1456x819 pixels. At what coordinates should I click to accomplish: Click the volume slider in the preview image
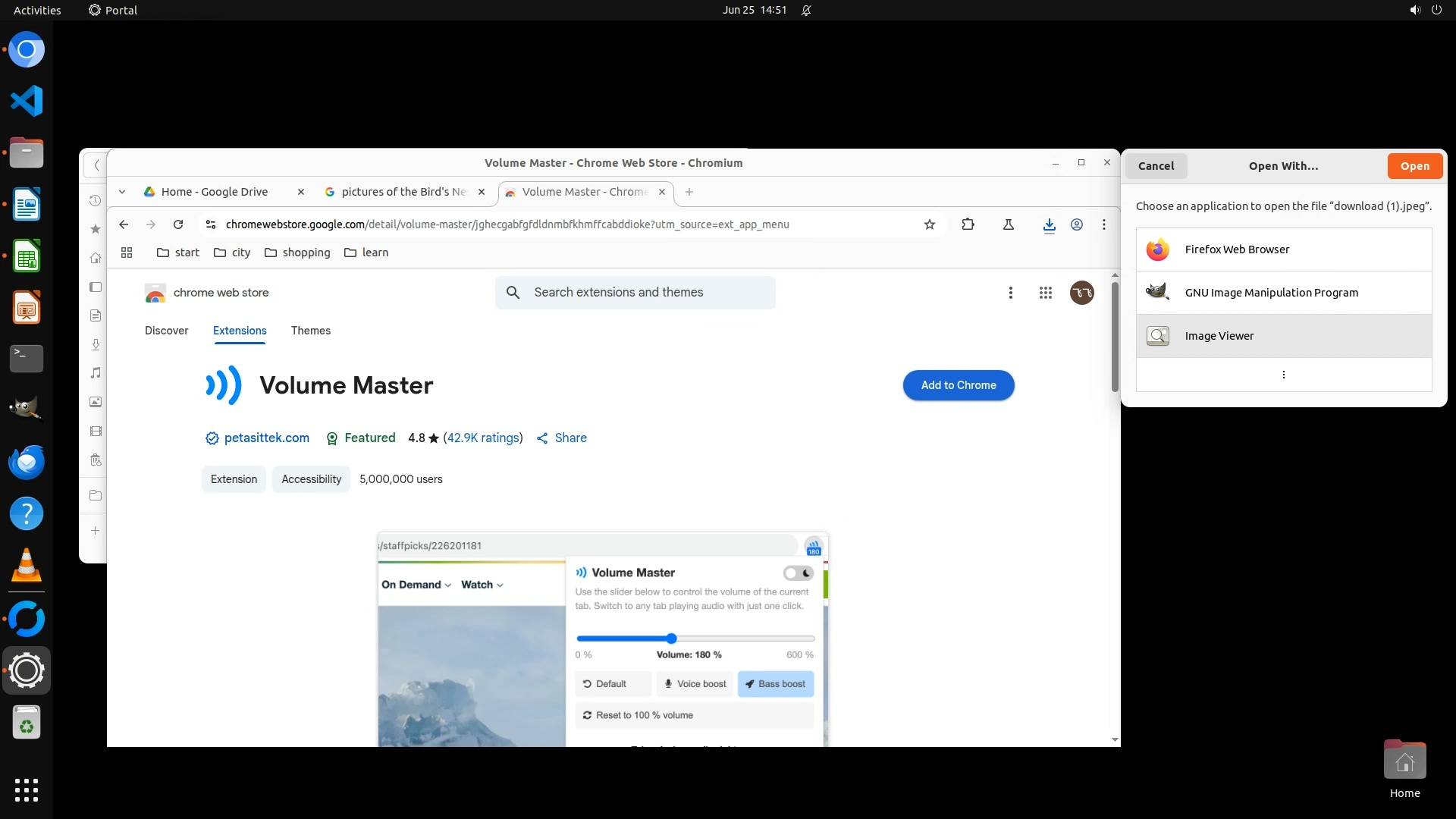tap(671, 639)
